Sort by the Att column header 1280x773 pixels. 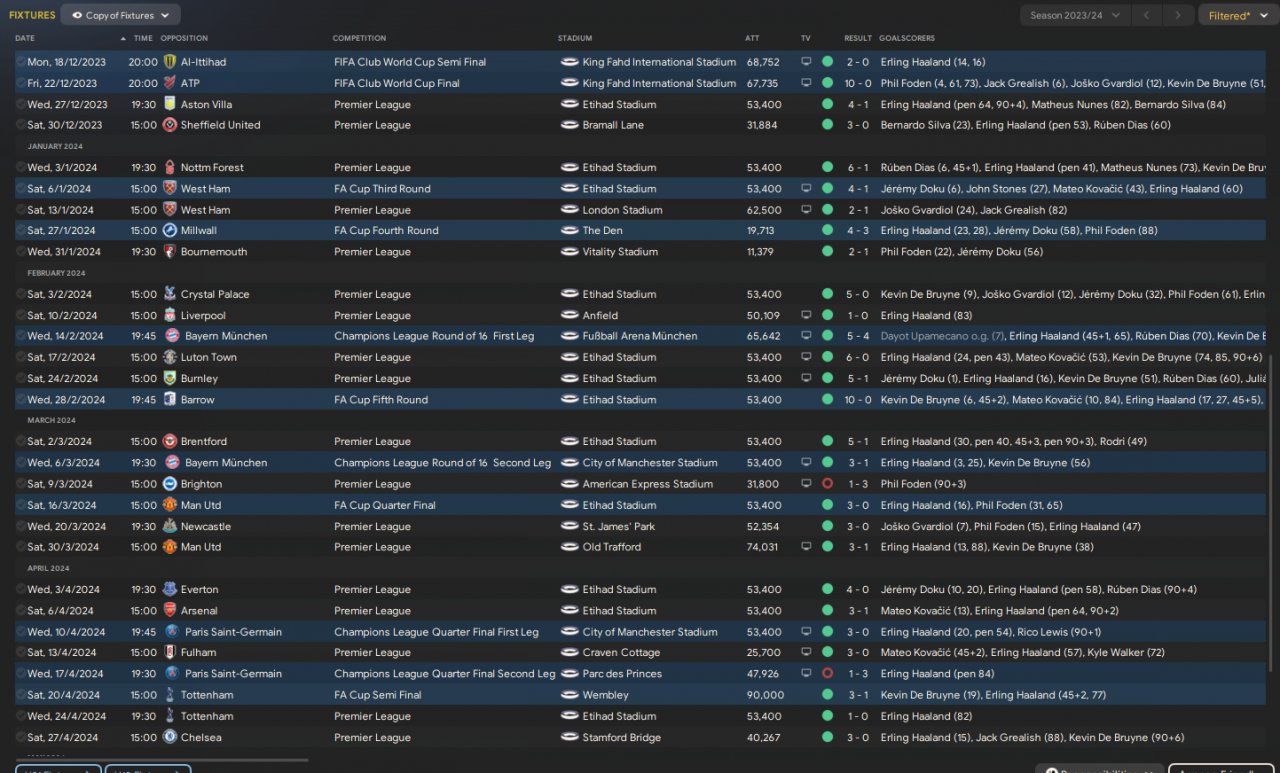click(x=752, y=38)
